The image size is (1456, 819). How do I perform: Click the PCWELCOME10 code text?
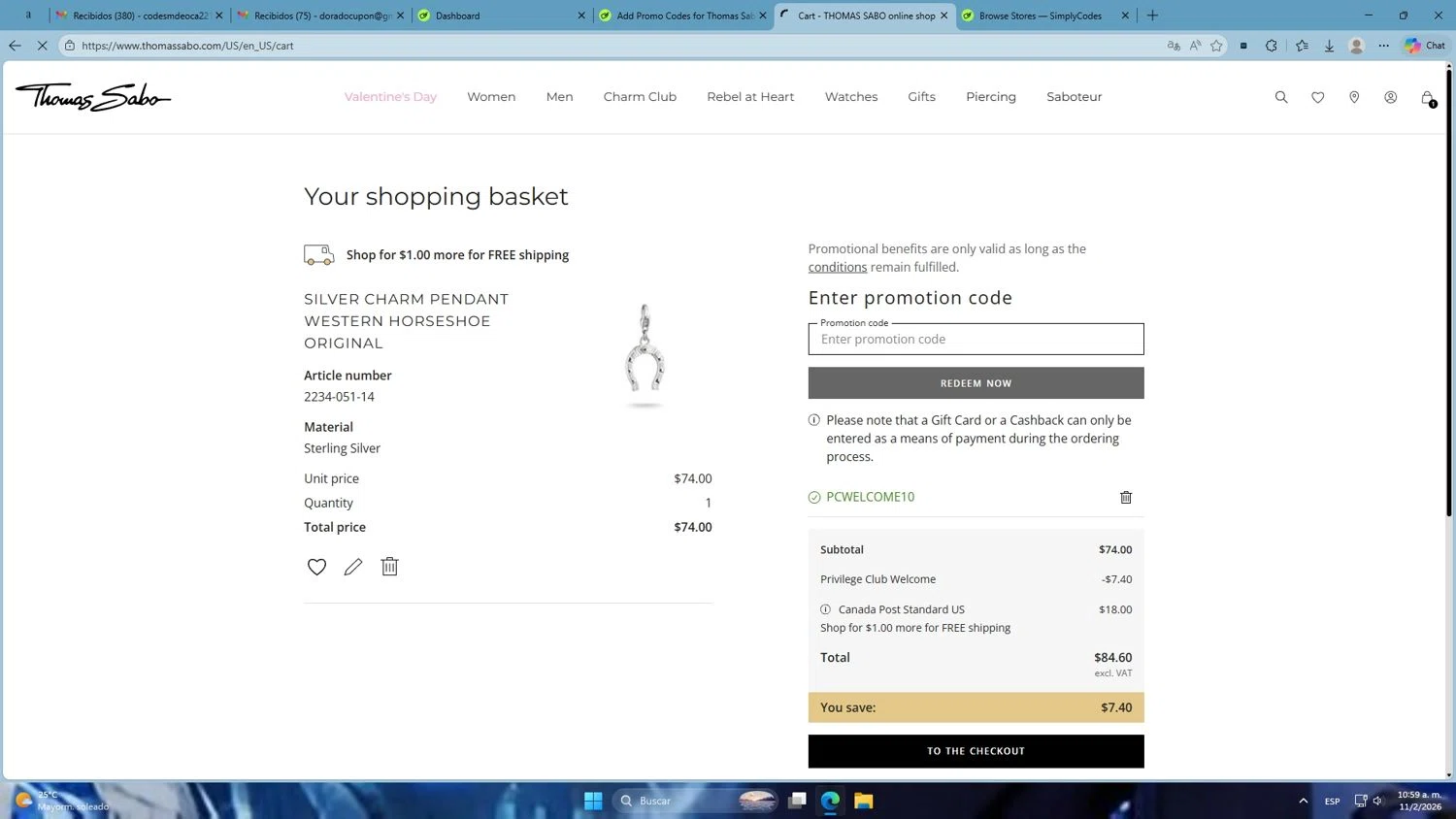[870, 497]
